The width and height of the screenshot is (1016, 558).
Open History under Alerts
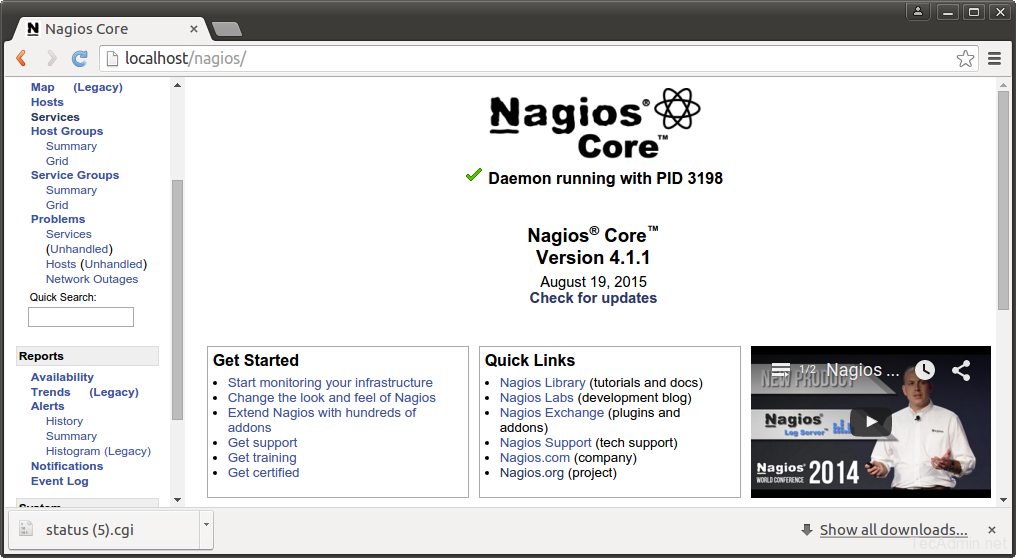coord(64,421)
